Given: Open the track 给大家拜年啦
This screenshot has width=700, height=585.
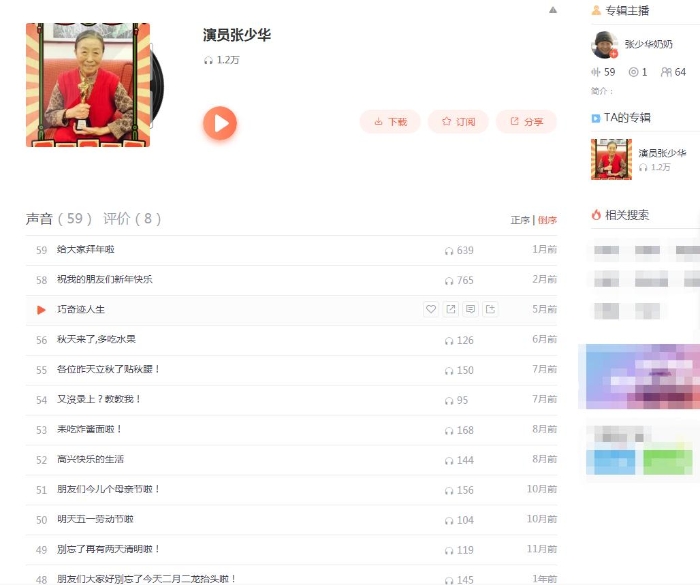Looking at the screenshot, I should point(86,250).
